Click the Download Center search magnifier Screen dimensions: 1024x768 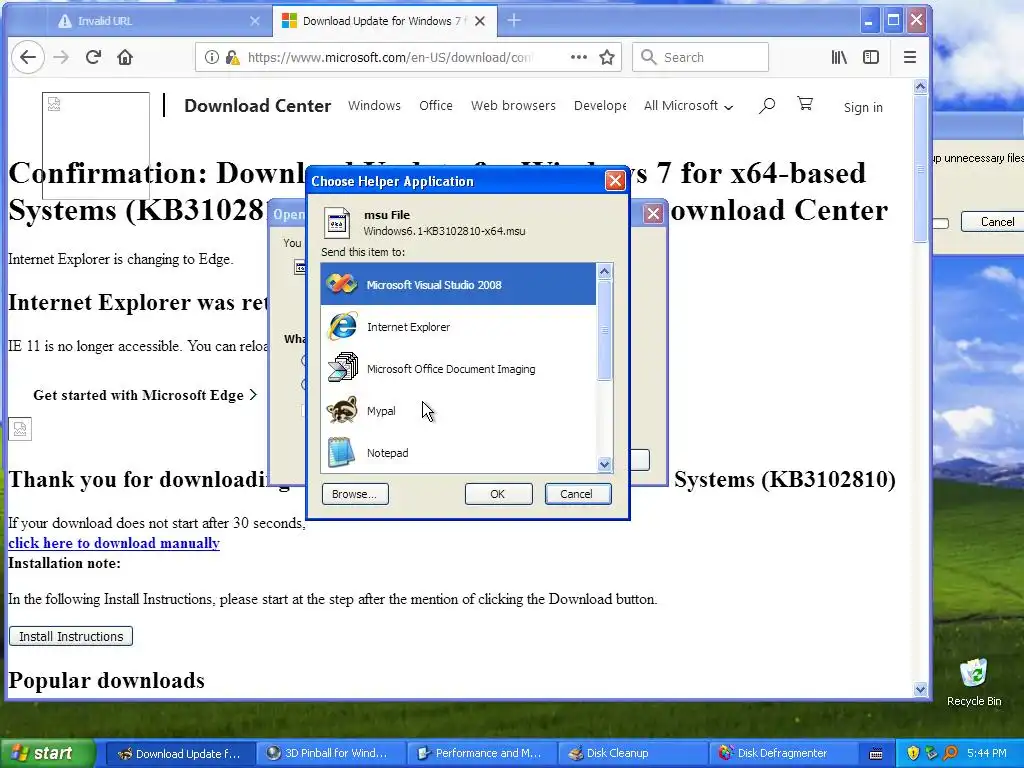click(x=767, y=106)
